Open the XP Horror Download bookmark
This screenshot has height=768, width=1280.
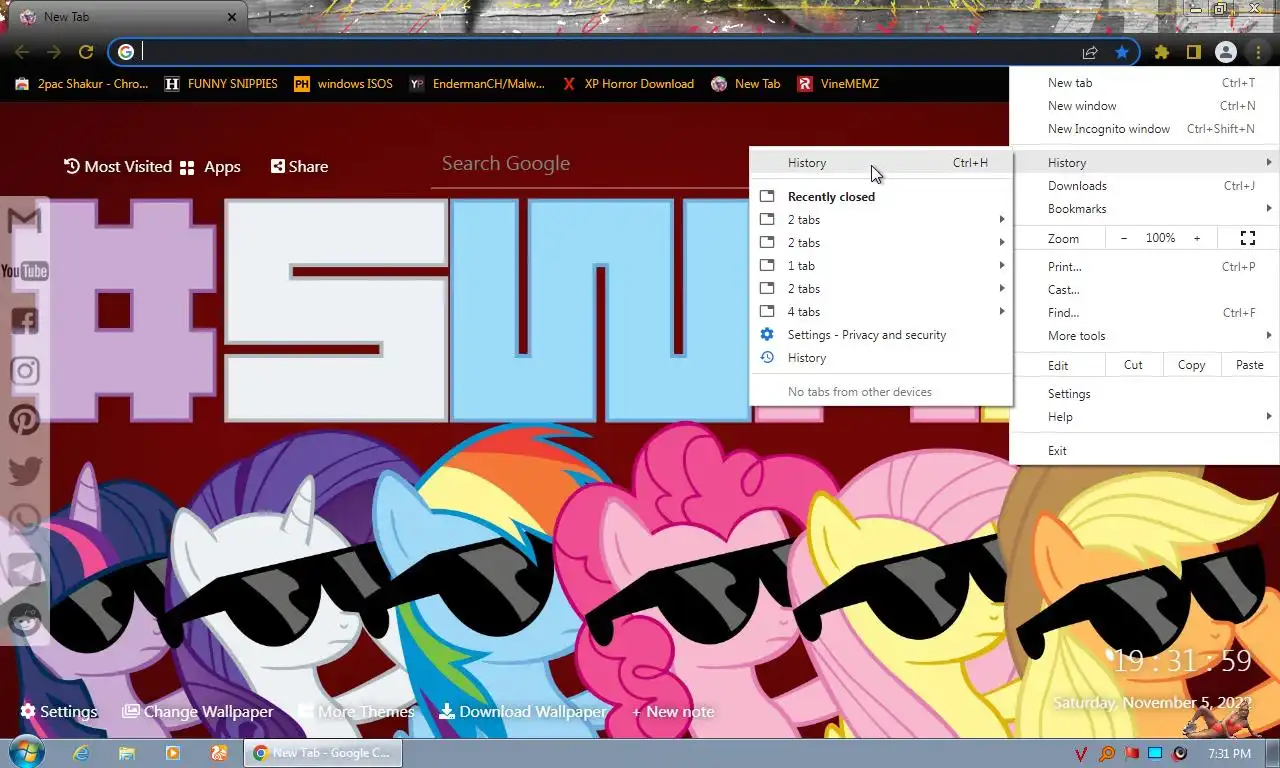(627, 84)
